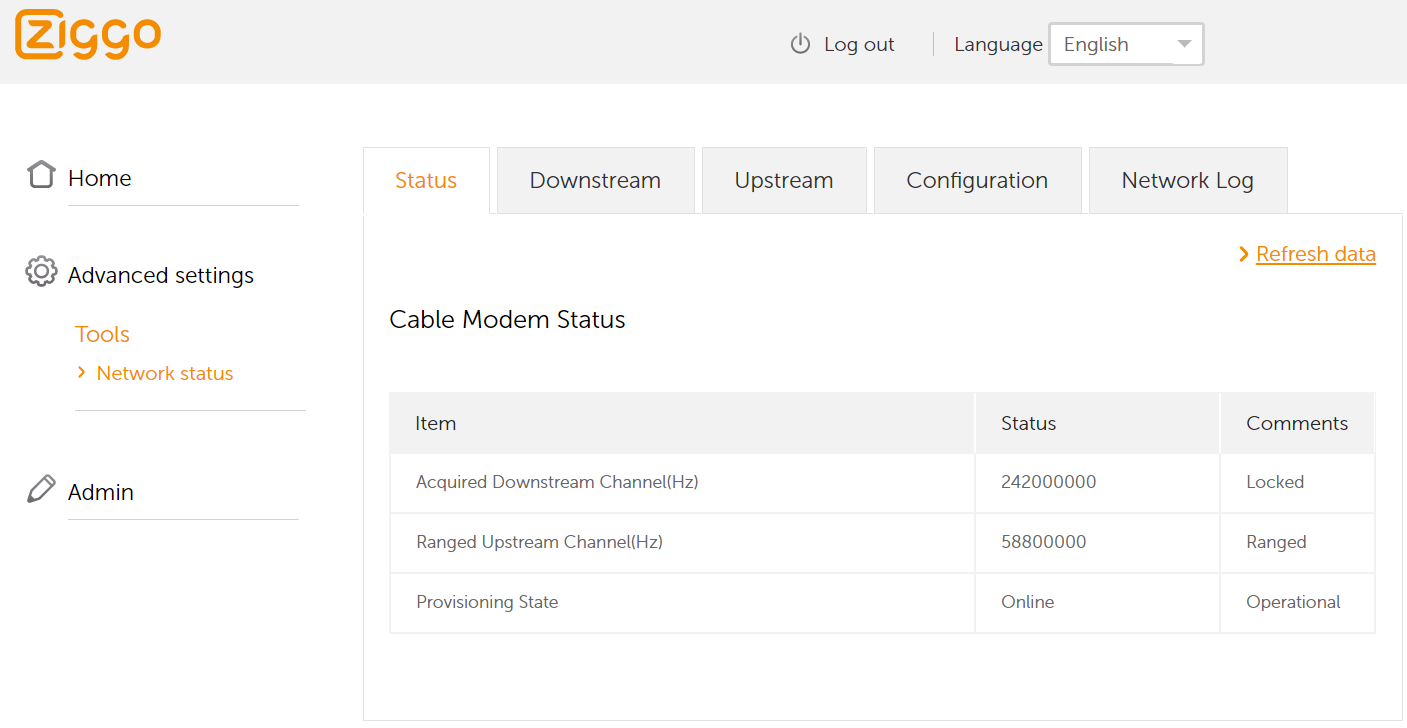
Task: Switch to the Status tab
Action: click(426, 180)
